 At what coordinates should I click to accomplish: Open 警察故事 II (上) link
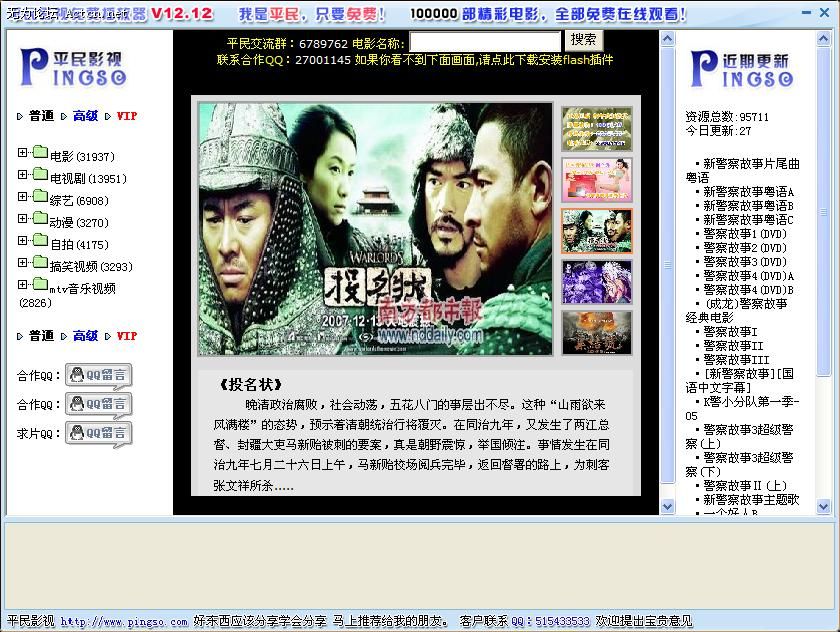coord(745,486)
